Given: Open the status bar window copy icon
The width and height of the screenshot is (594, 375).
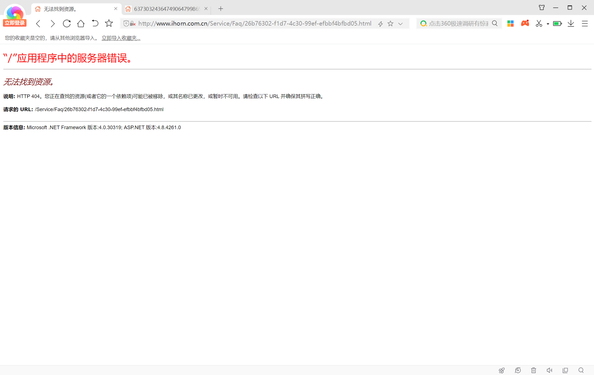Looking at the screenshot, I should [x=565, y=370].
